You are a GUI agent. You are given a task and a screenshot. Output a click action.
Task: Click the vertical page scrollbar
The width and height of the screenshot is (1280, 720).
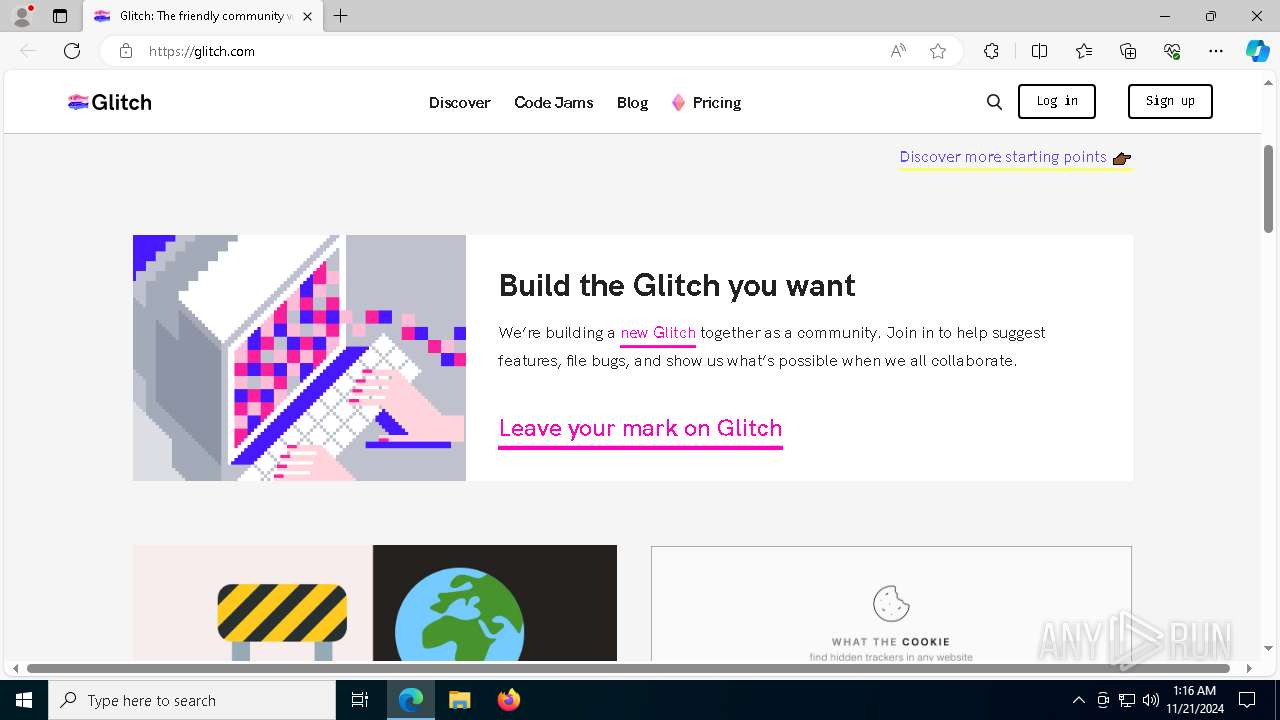click(x=1268, y=189)
